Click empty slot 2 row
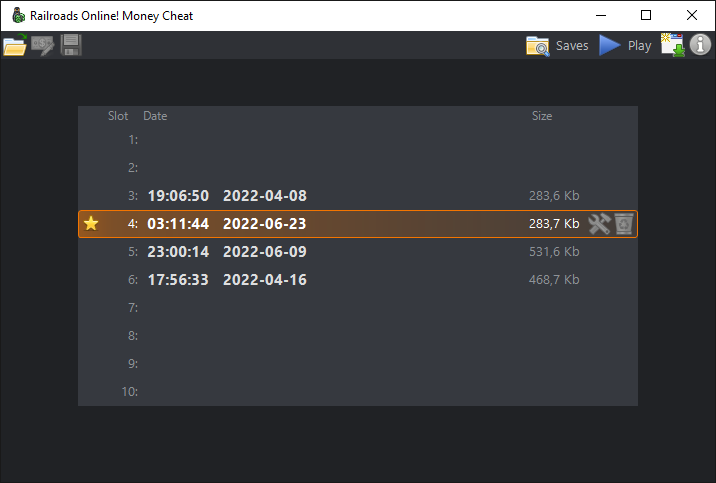716x483 pixels. point(358,168)
